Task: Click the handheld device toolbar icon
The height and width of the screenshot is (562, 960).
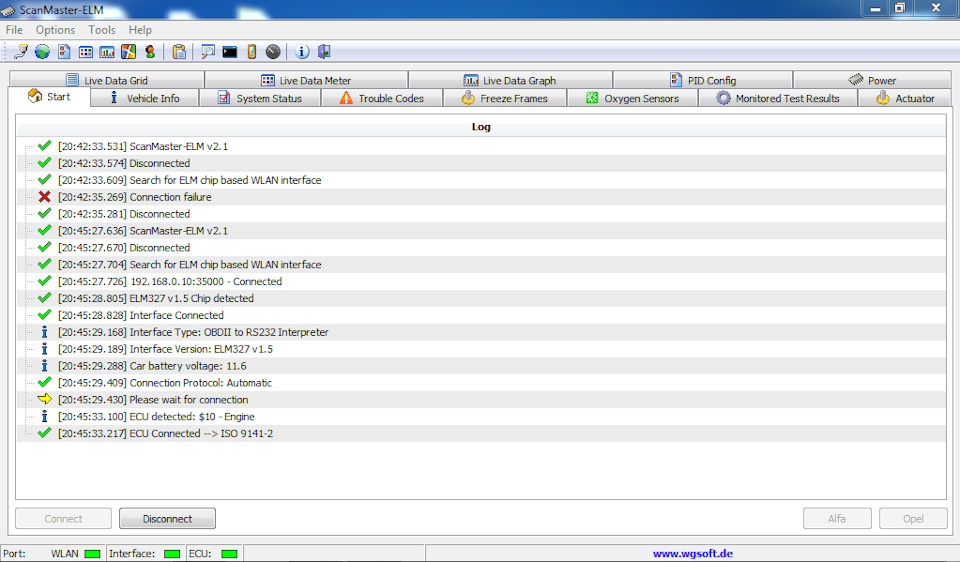Action: click(x=252, y=52)
